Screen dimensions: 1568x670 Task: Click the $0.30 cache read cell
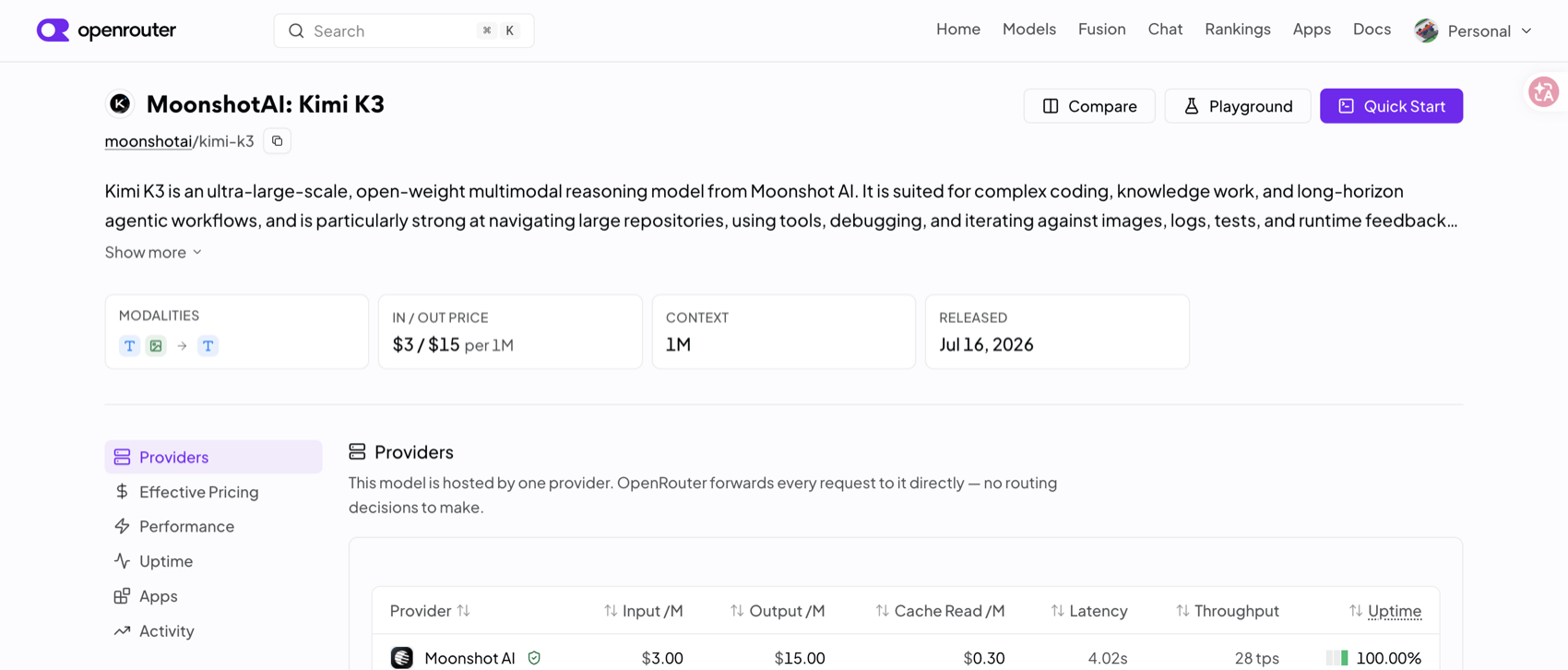(984, 658)
